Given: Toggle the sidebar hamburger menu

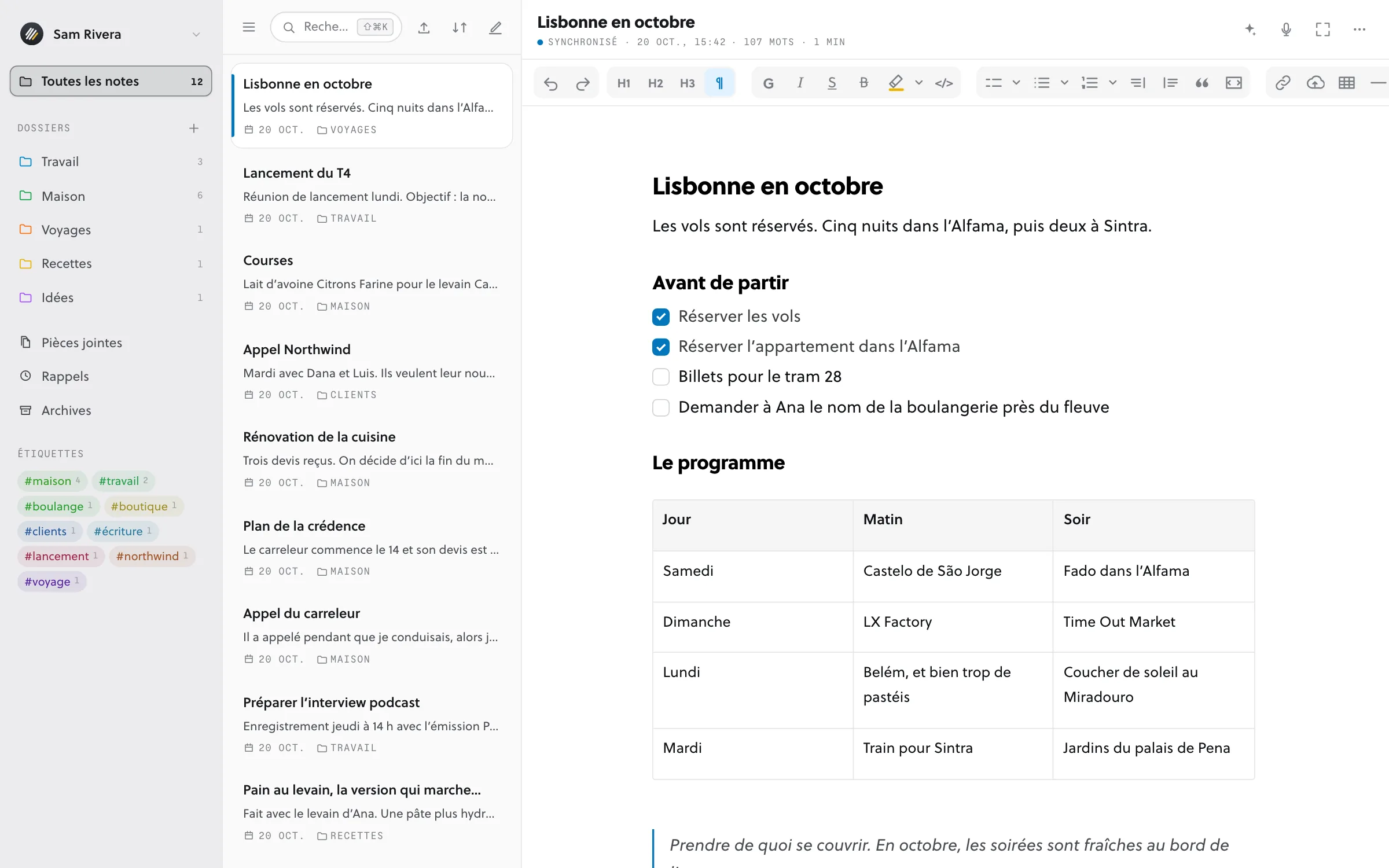Looking at the screenshot, I should (249, 27).
